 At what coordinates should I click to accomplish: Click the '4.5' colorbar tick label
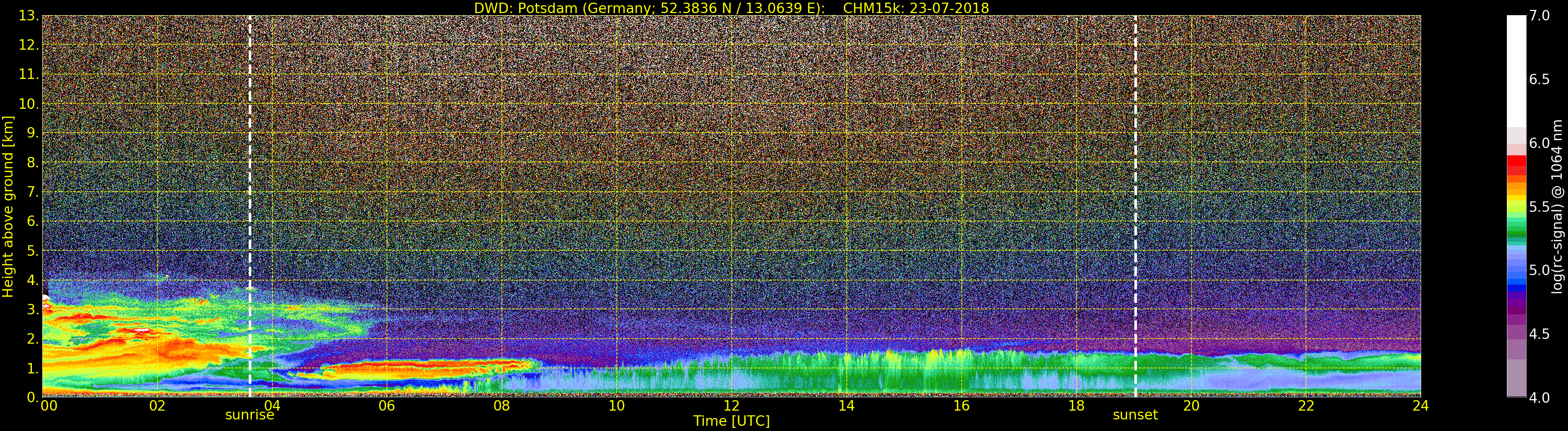coord(1539,334)
